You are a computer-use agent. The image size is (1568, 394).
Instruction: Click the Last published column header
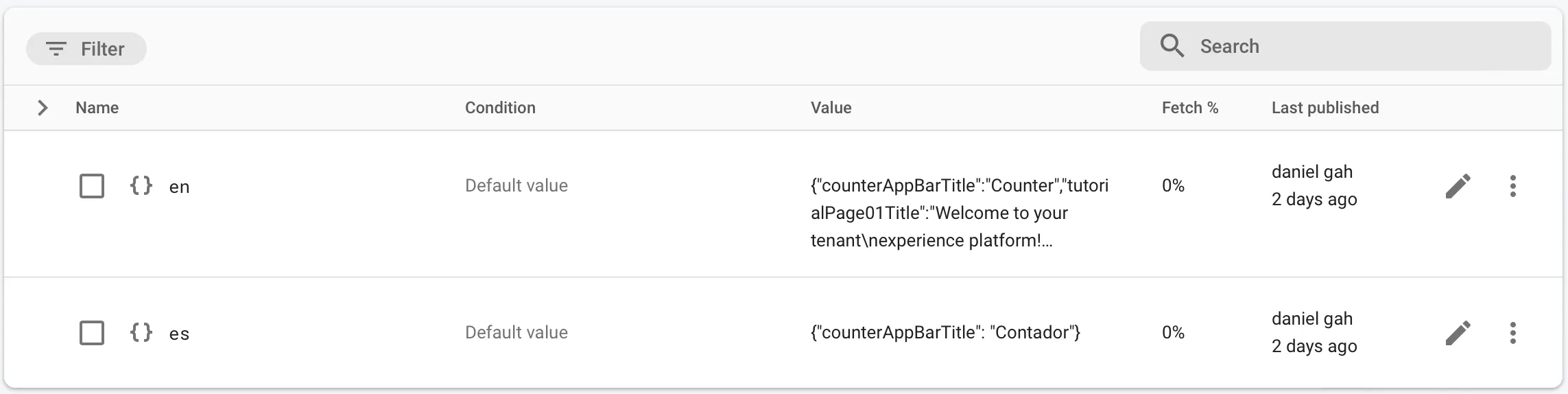[1325, 108]
